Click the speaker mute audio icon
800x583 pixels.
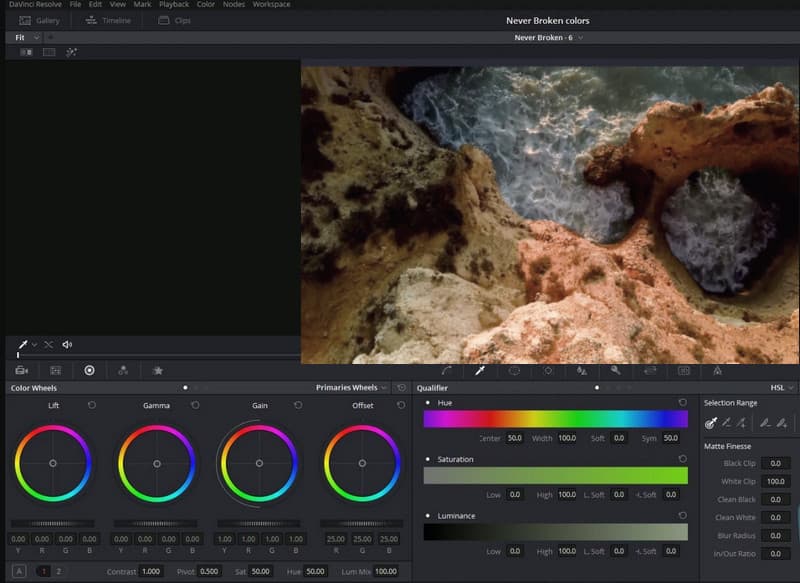coord(67,345)
